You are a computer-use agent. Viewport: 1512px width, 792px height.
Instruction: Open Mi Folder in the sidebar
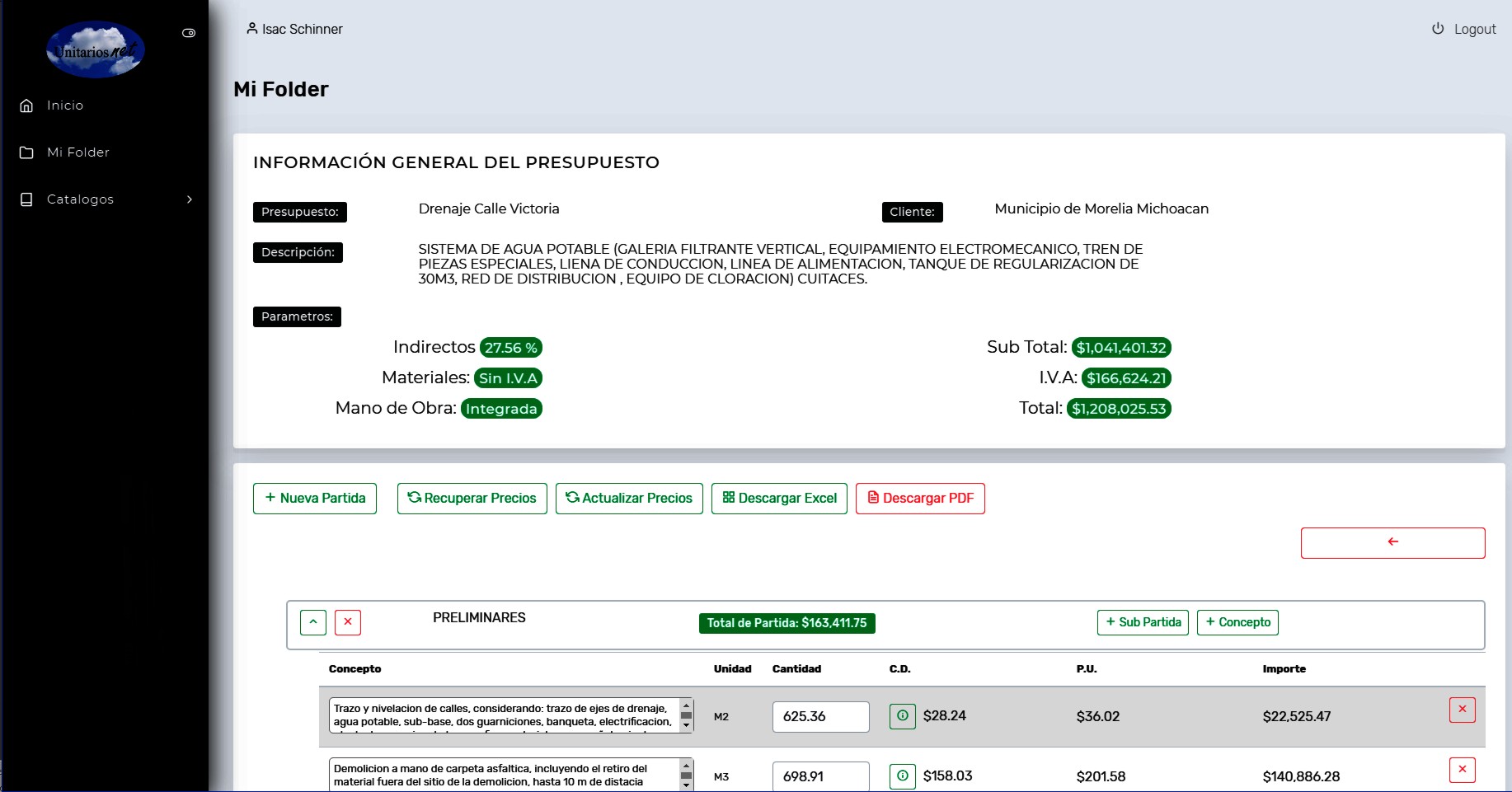point(78,152)
